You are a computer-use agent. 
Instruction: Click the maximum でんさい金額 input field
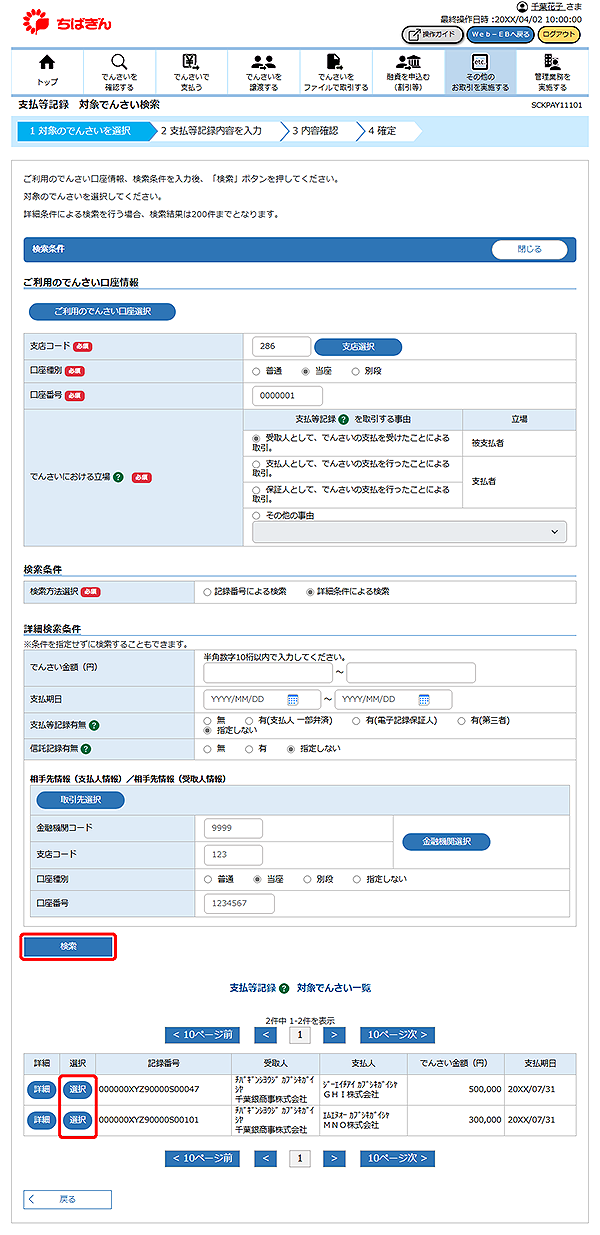click(410, 673)
